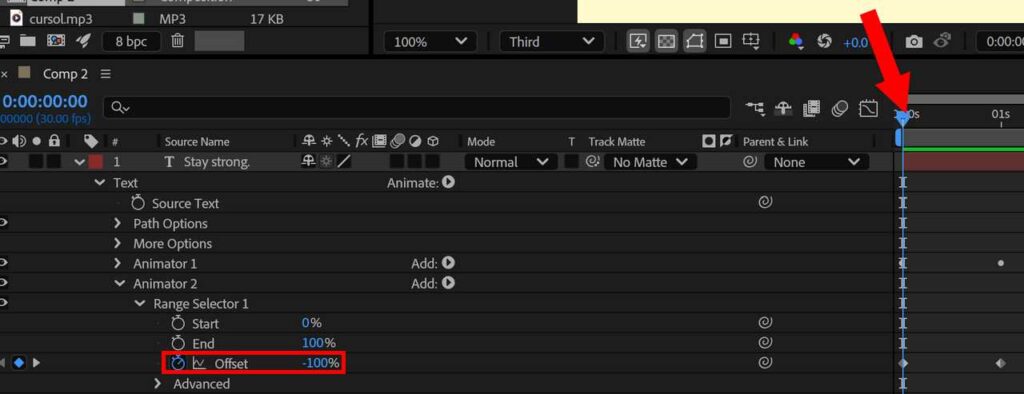Create a new composition from the Project panel
Screen dimensions: 1024x394
pyautogui.click(x=56, y=41)
